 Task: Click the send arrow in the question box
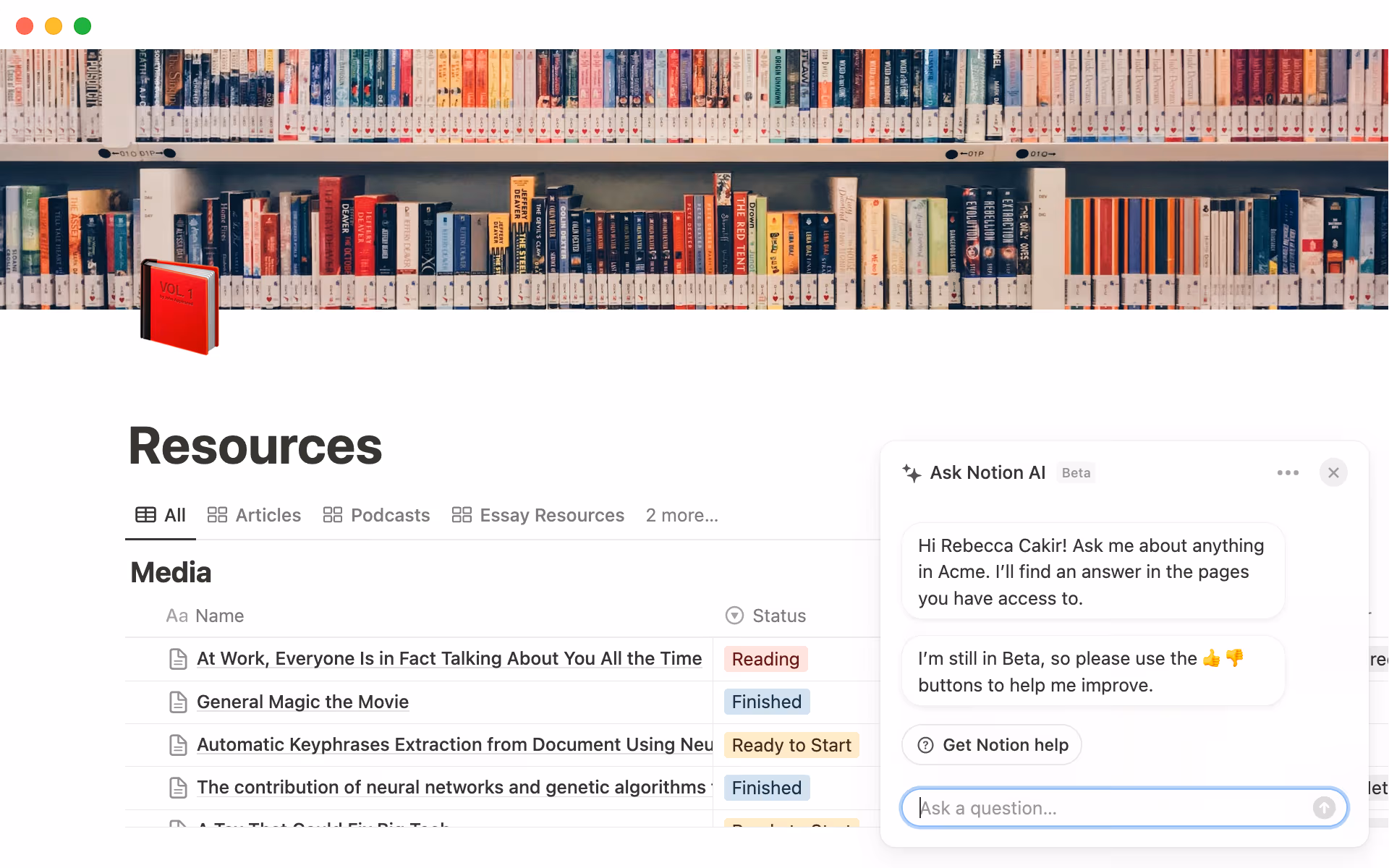[x=1324, y=808]
